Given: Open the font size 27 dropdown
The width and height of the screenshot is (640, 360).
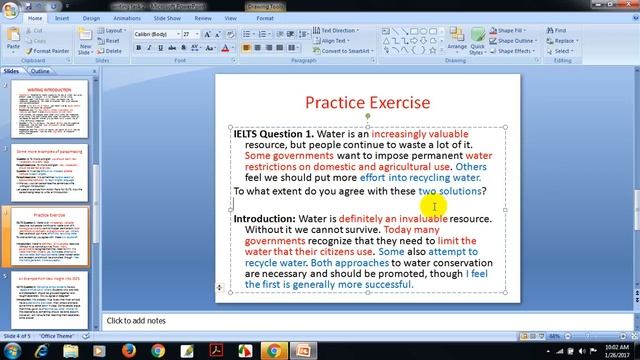Looking at the screenshot, I should tap(197, 34).
